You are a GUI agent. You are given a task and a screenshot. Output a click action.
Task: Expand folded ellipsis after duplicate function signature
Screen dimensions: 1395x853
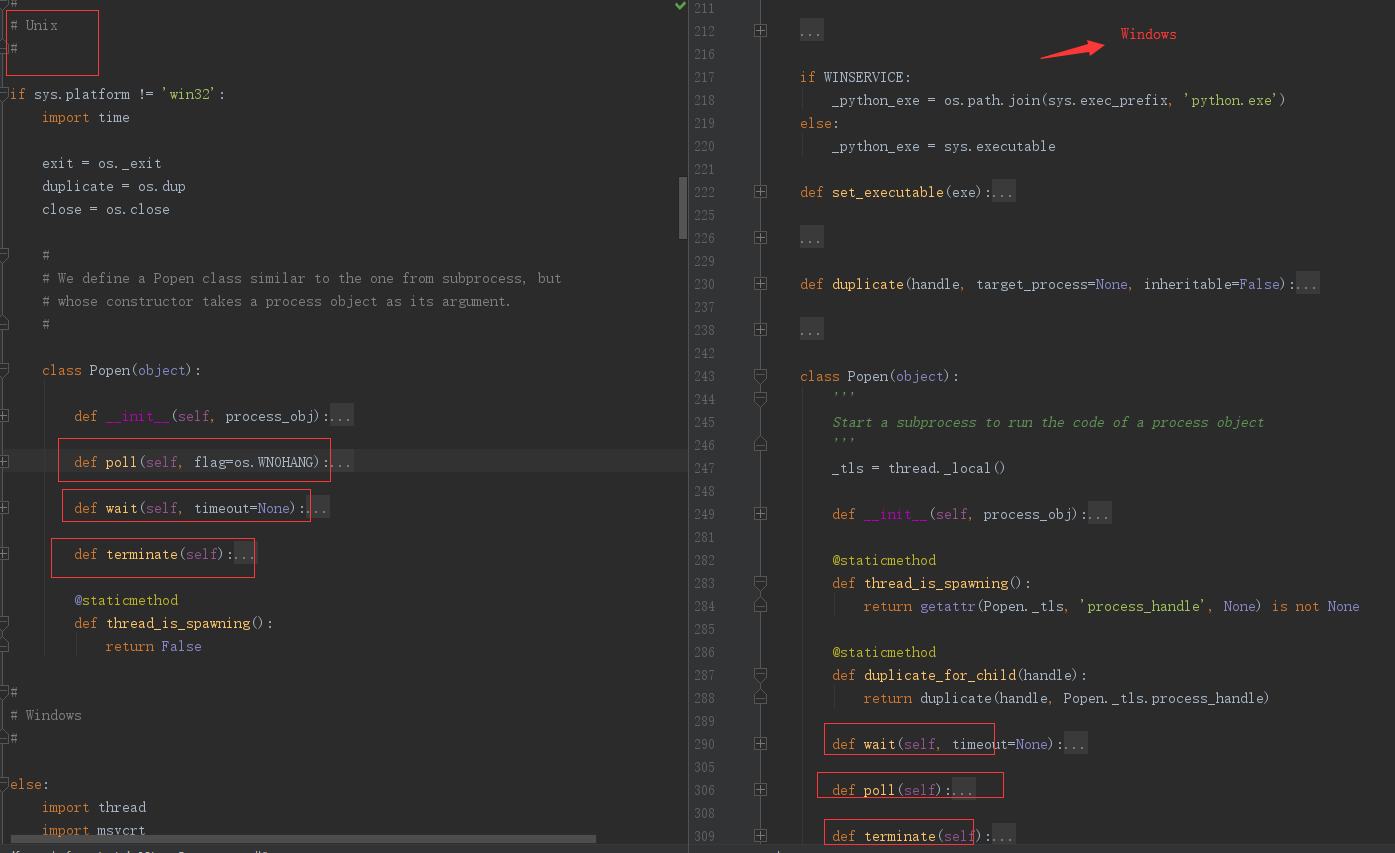[1306, 284]
